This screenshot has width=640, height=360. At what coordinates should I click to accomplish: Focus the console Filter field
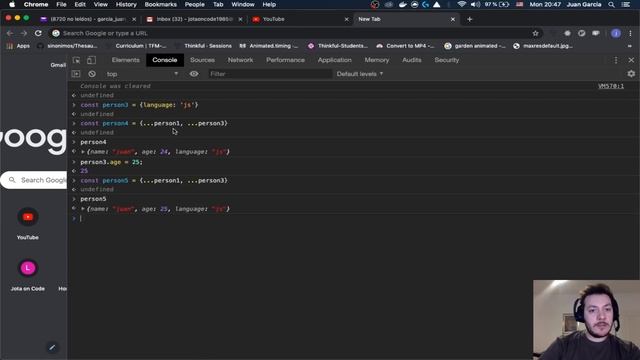pyautogui.click(x=270, y=74)
